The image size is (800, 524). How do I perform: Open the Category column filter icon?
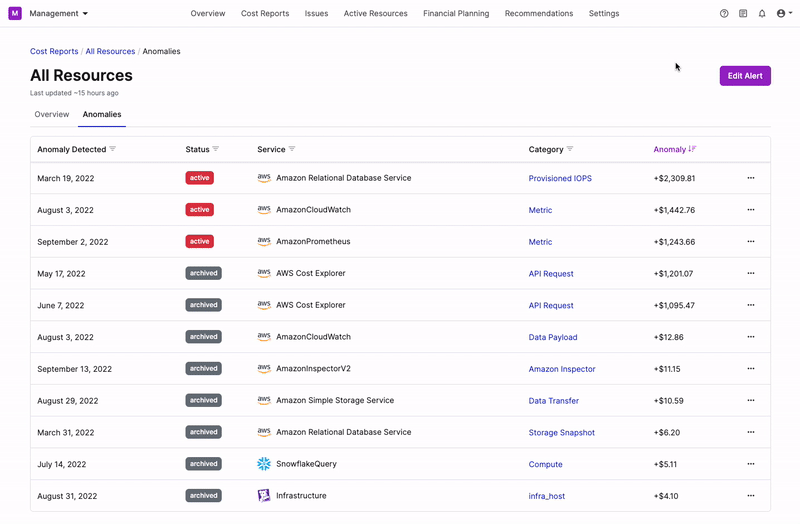click(x=570, y=149)
